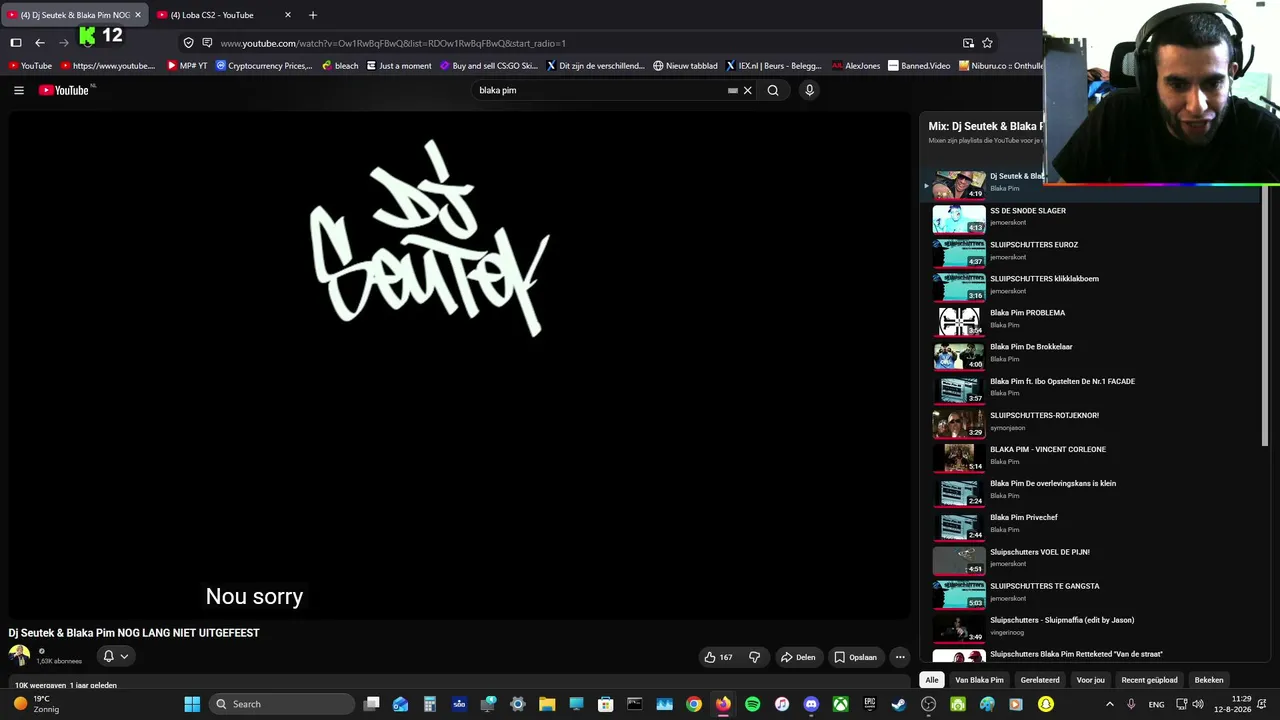Open the 'Banned.Video' bookmark
This screenshot has width=1280, height=720.
919,66
